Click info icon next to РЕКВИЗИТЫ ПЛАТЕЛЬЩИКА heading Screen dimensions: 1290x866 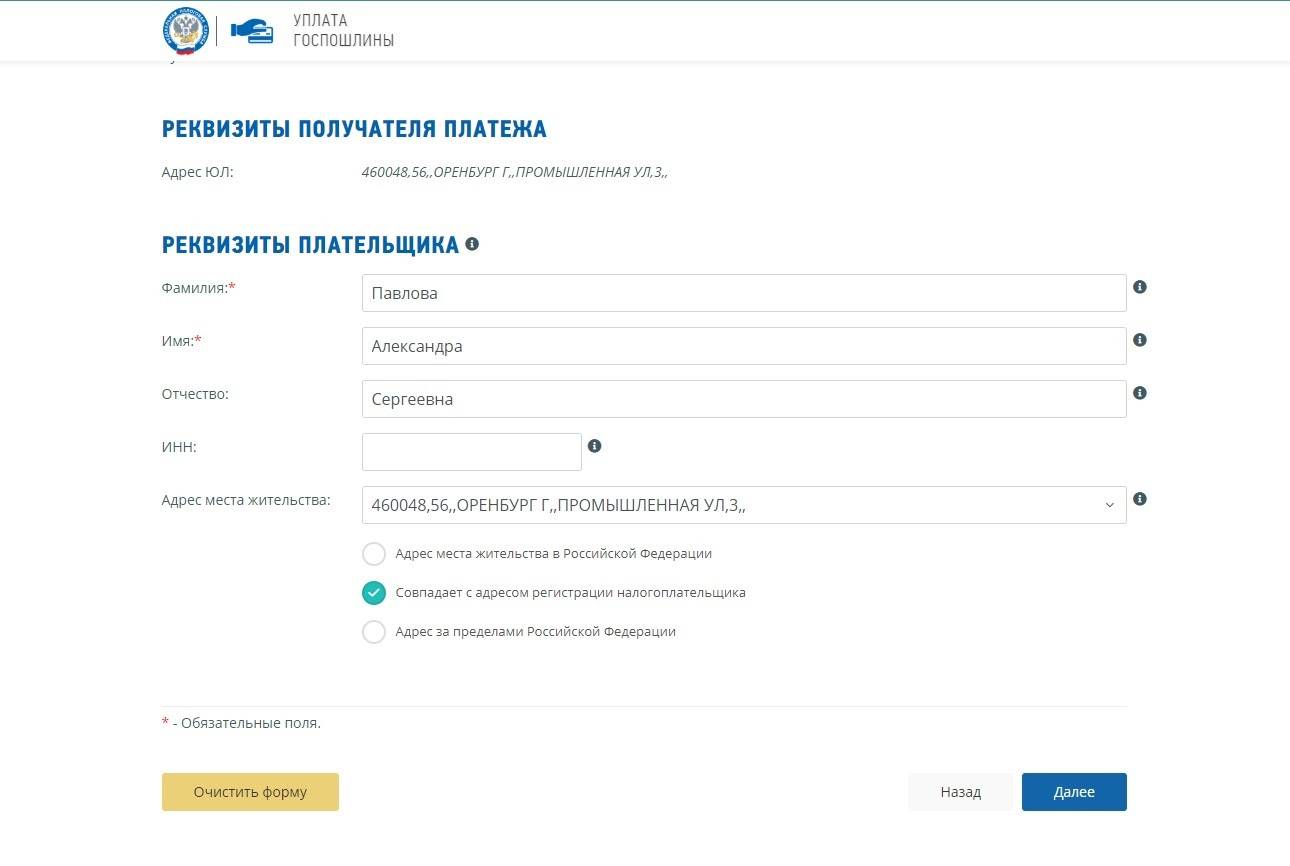[472, 244]
